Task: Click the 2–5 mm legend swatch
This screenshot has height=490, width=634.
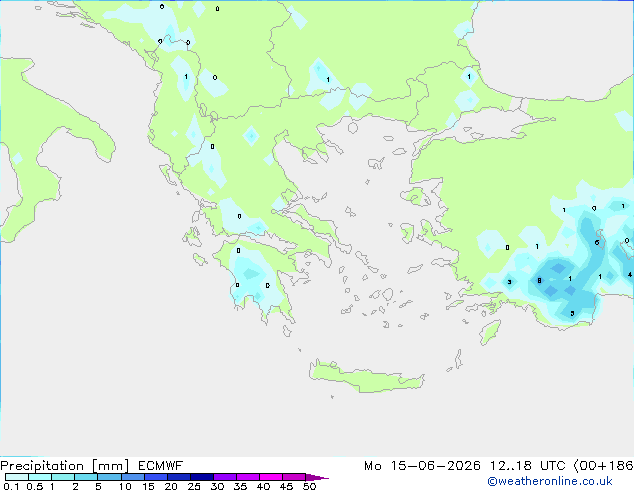Action: coord(86,477)
